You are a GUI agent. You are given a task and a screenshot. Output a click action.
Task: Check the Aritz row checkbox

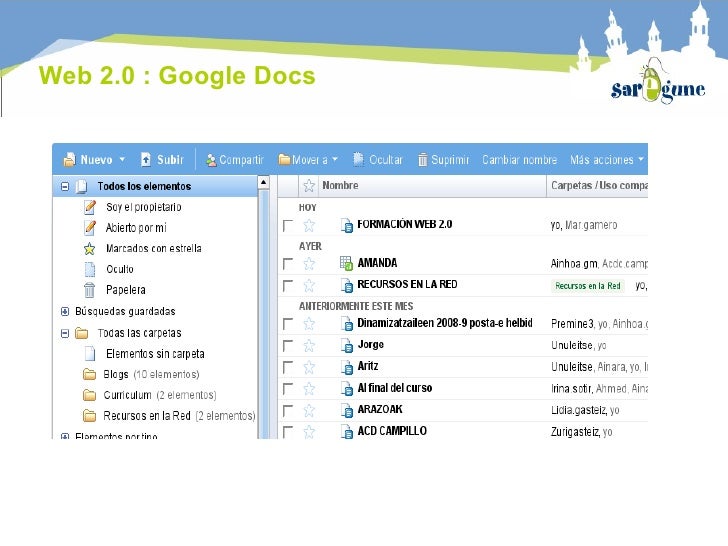tap(288, 367)
